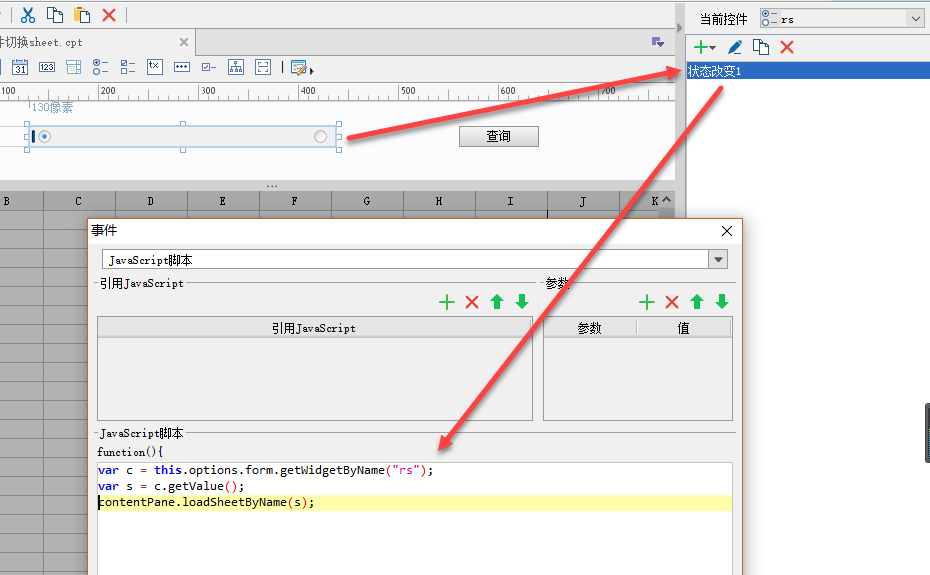Open the parameter panel edit icon with pencil
930x575 pixels.
[300, 68]
